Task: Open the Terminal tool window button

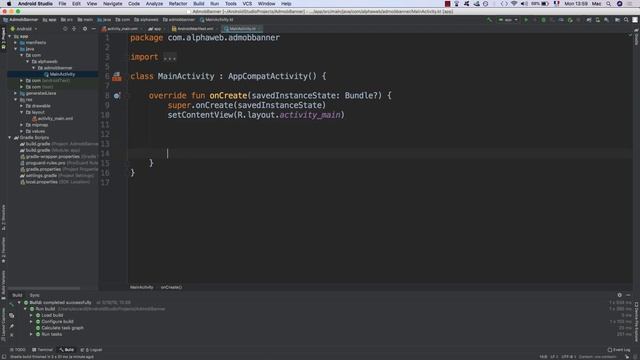Action: coord(42,350)
